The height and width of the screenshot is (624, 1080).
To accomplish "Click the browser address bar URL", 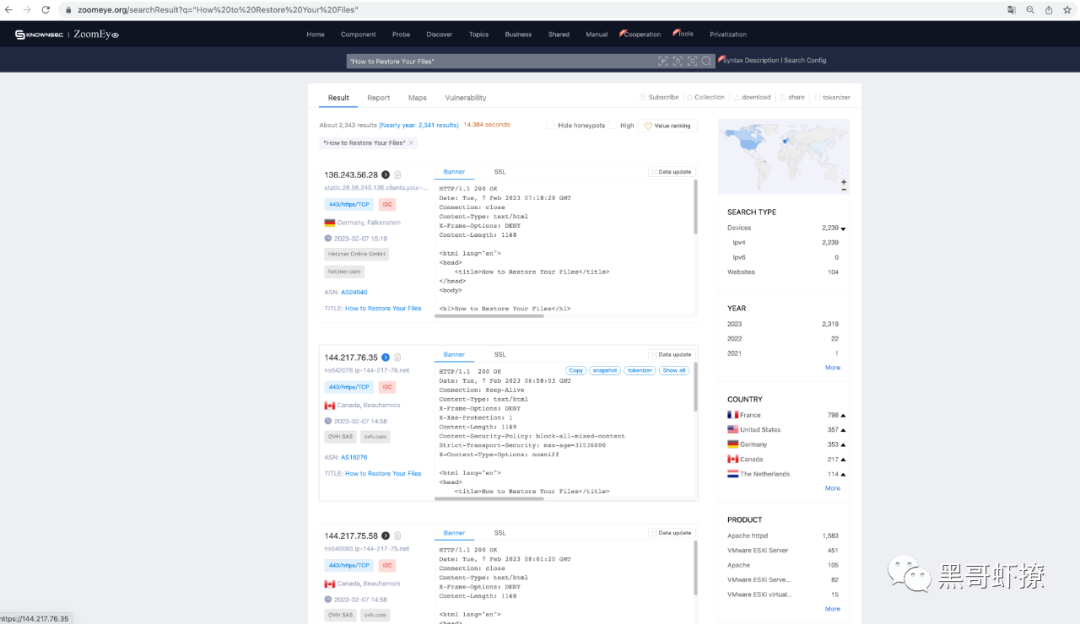I will [218, 10].
